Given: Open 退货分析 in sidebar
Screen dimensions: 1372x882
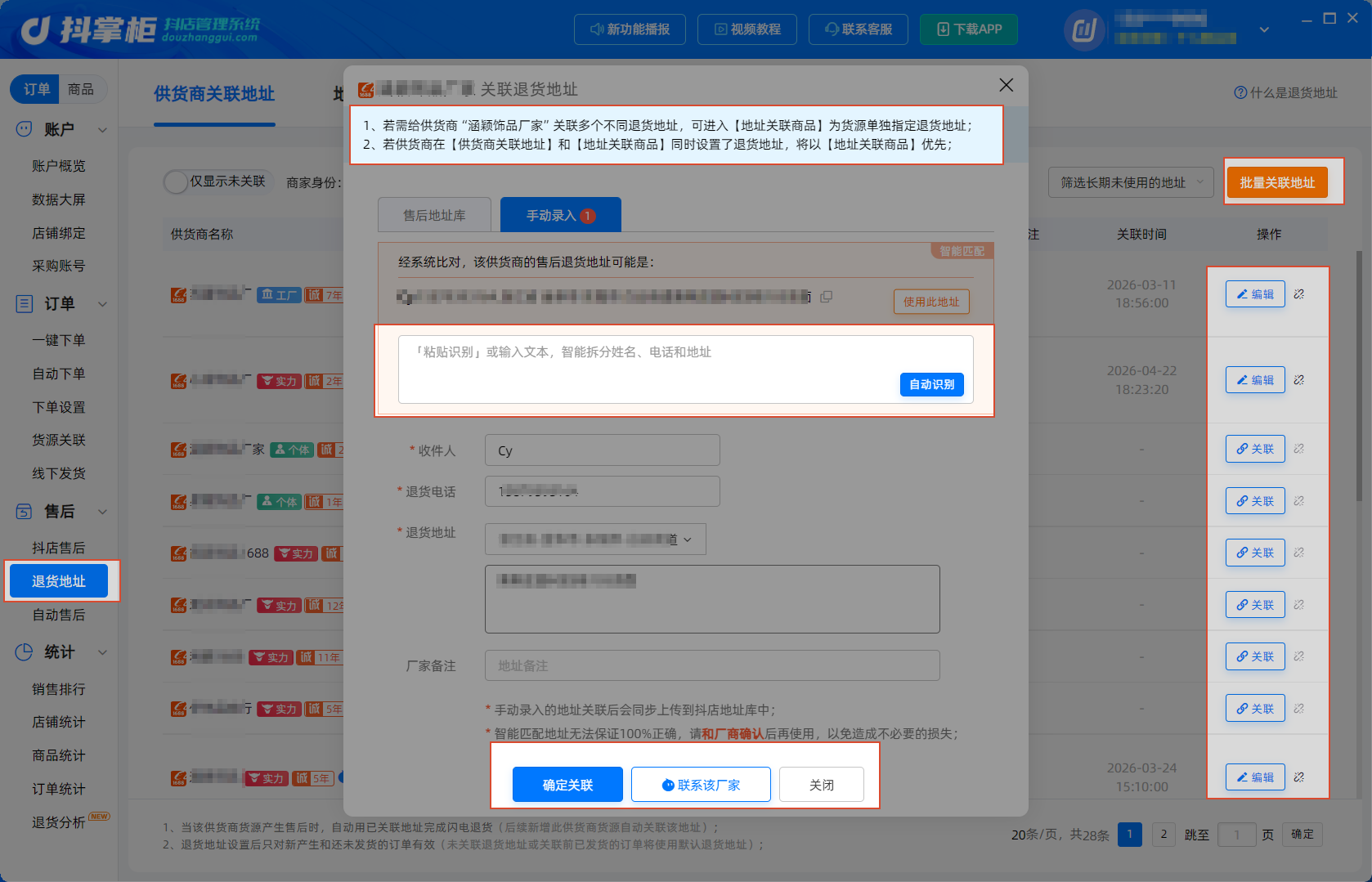Looking at the screenshot, I should pos(59,822).
